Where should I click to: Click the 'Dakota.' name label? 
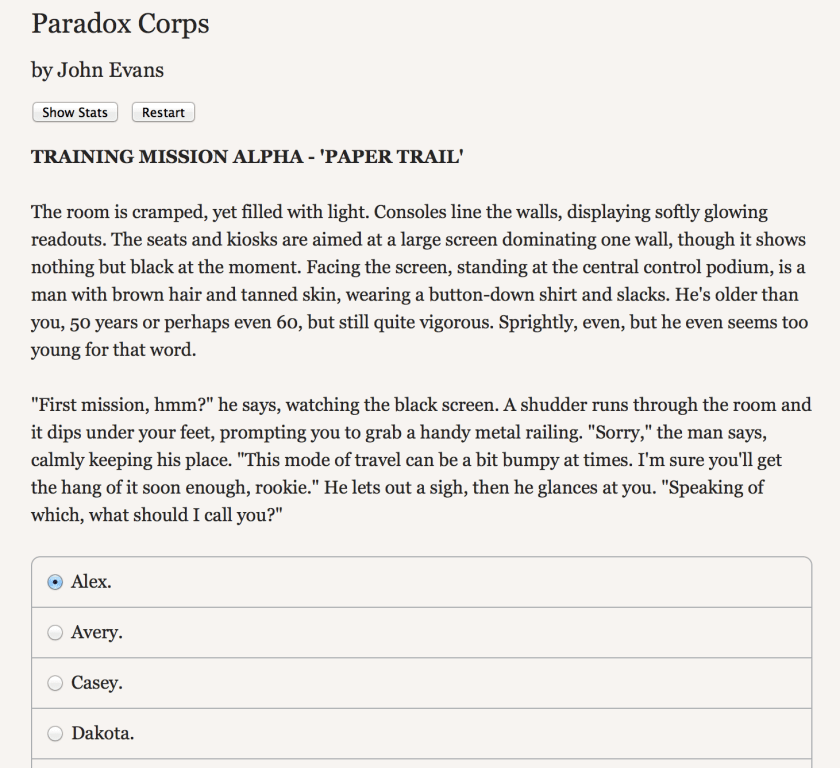pos(103,734)
